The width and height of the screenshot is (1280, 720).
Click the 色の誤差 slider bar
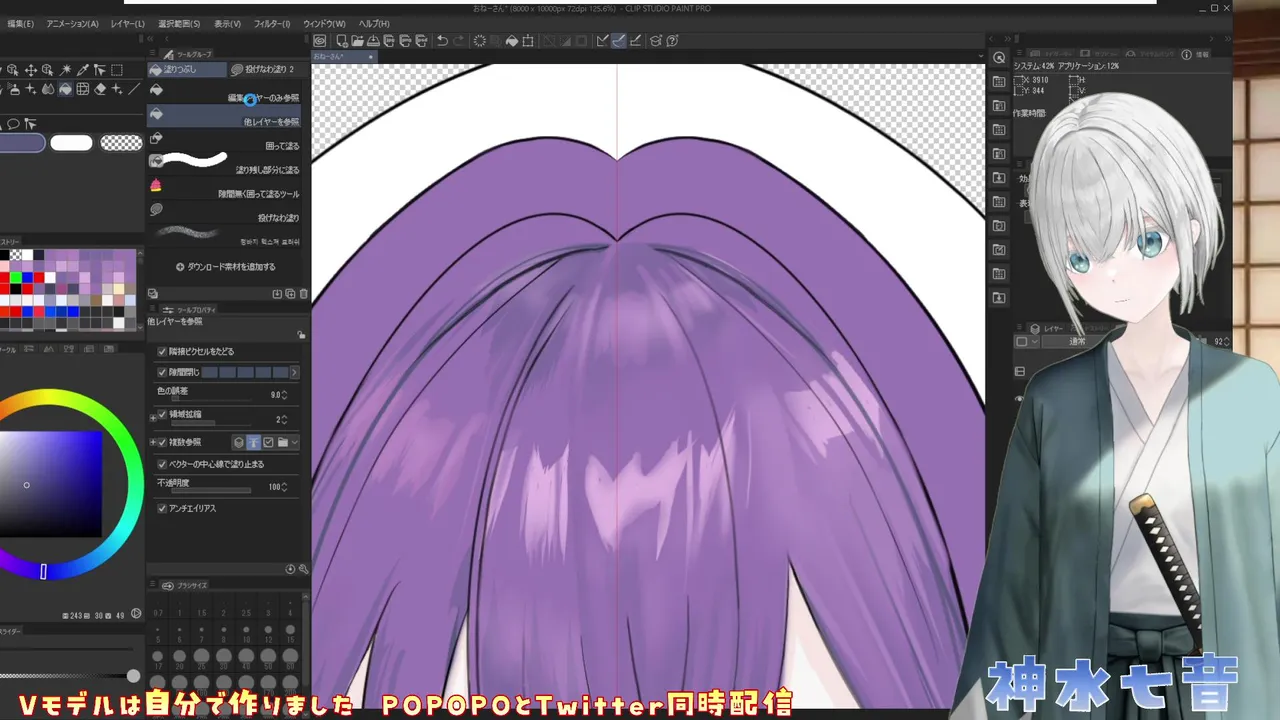pyautogui.click(x=211, y=399)
